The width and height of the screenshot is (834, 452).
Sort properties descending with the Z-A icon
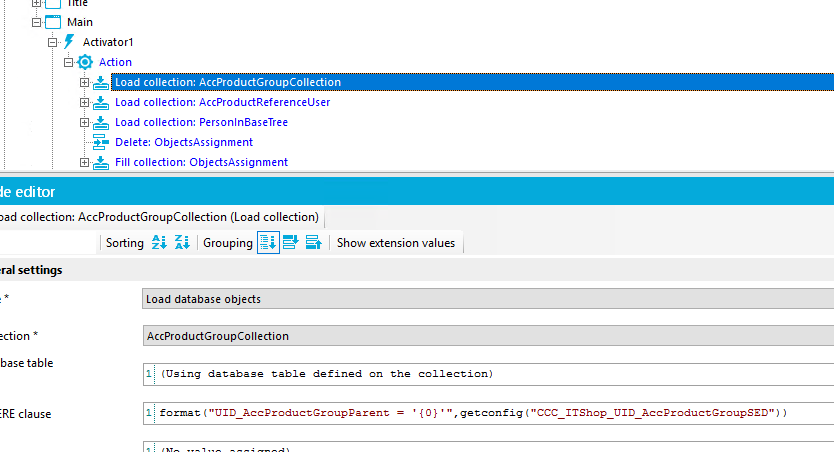pyautogui.click(x=182, y=243)
